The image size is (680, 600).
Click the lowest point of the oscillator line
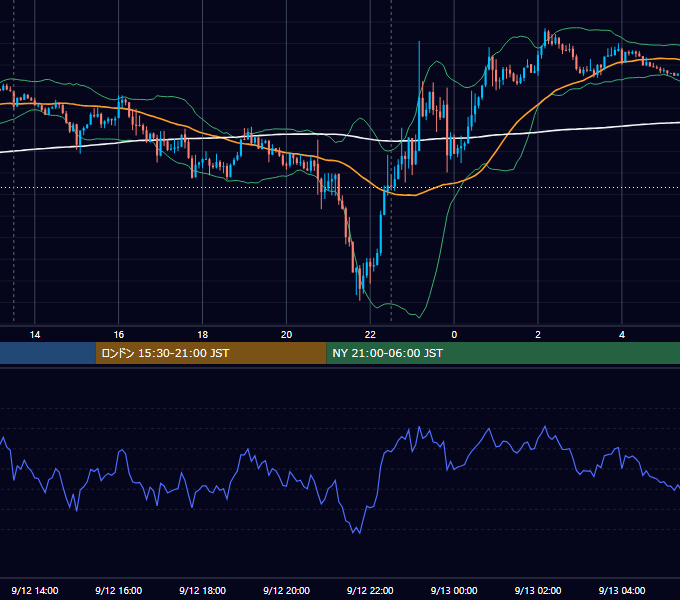click(x=359, y=533)
